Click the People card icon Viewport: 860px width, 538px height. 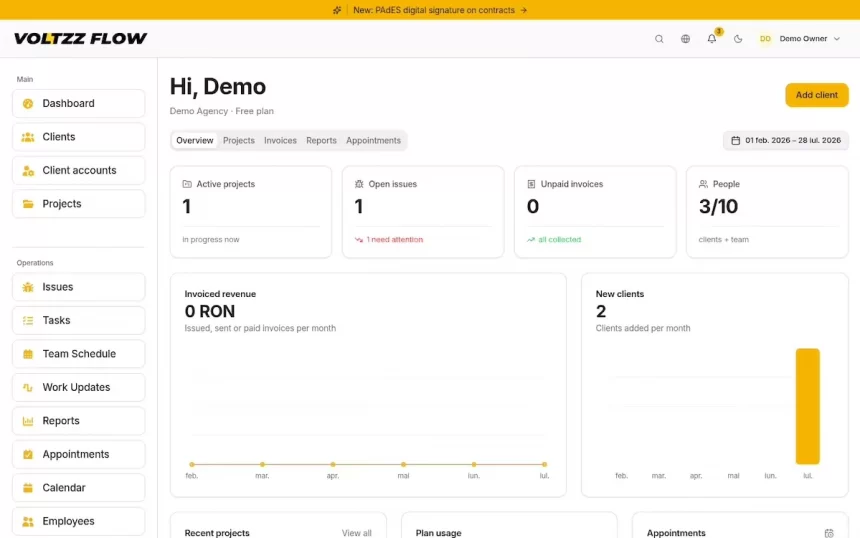click(703, 184)
